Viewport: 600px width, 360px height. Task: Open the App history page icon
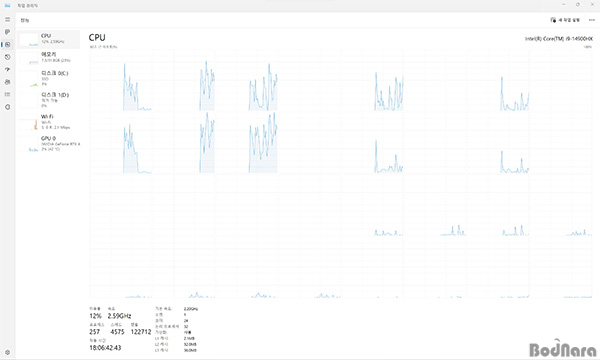[x=7, y=57]
